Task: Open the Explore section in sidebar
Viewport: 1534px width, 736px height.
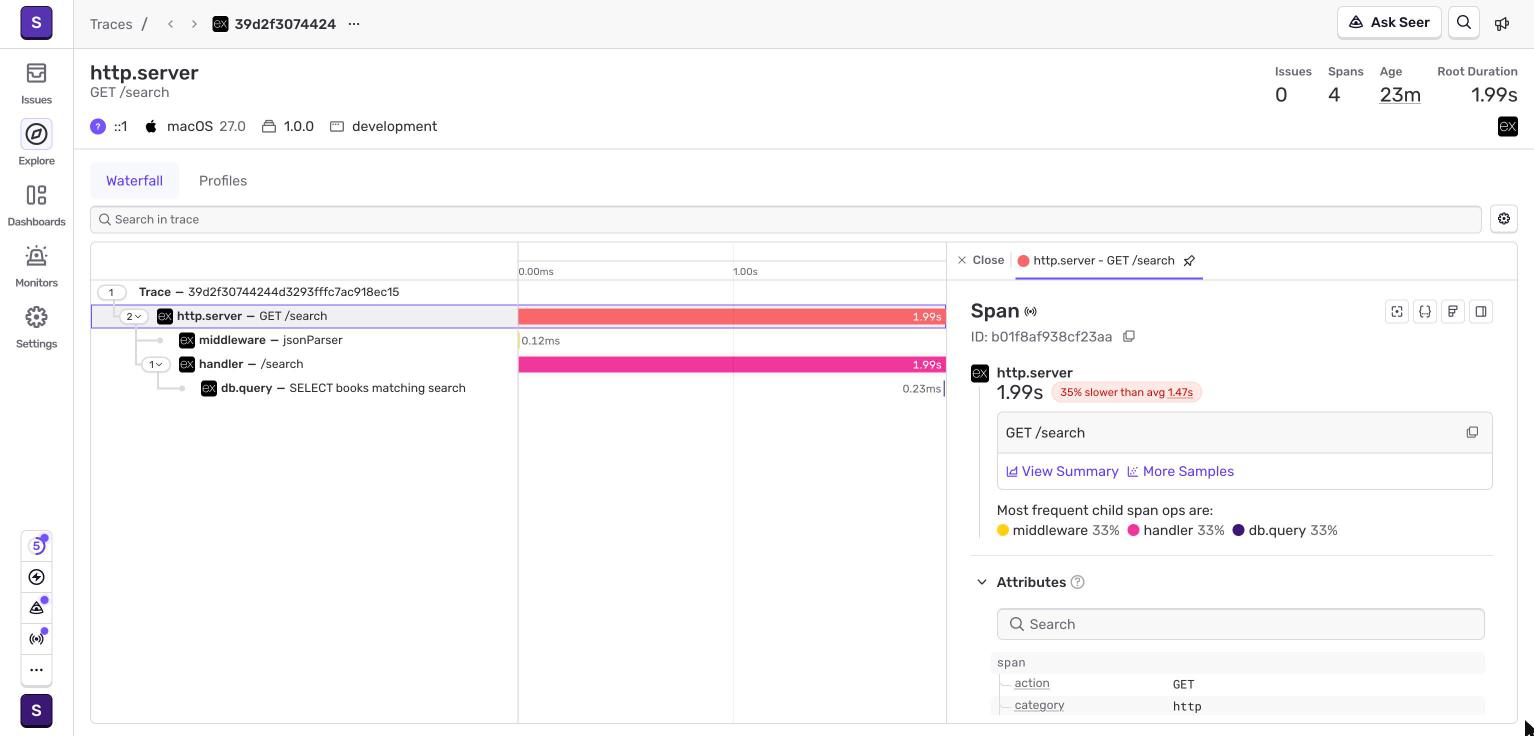Action: tap(36, 144)
